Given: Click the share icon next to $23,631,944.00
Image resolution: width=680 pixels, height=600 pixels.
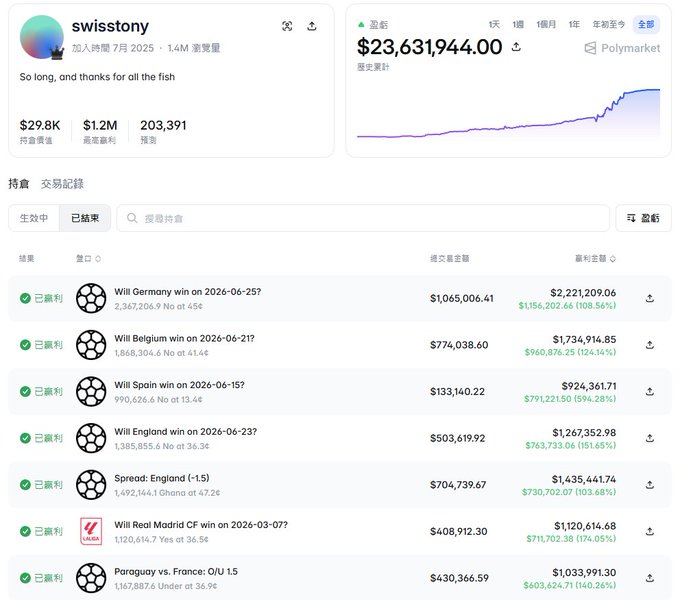Looking at the screenshot, I should 516,46.
